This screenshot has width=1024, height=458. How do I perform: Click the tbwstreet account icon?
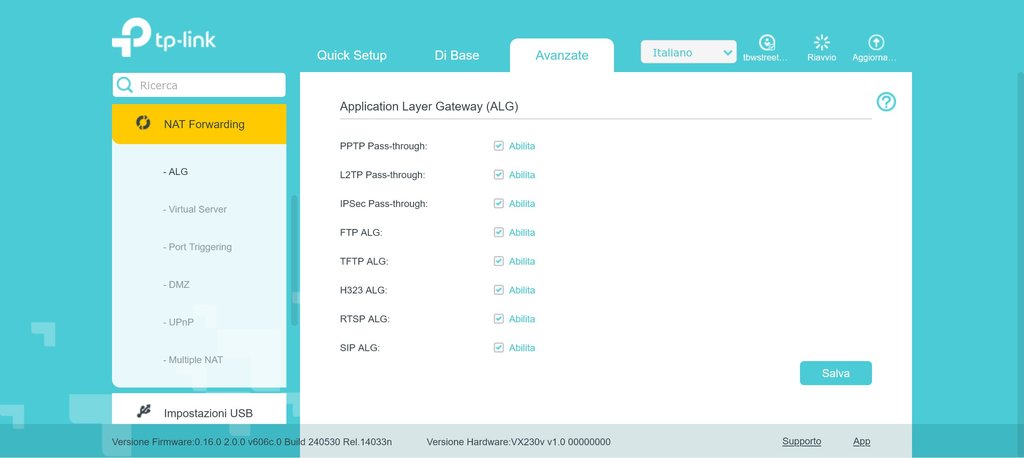(x=766, y=42)
